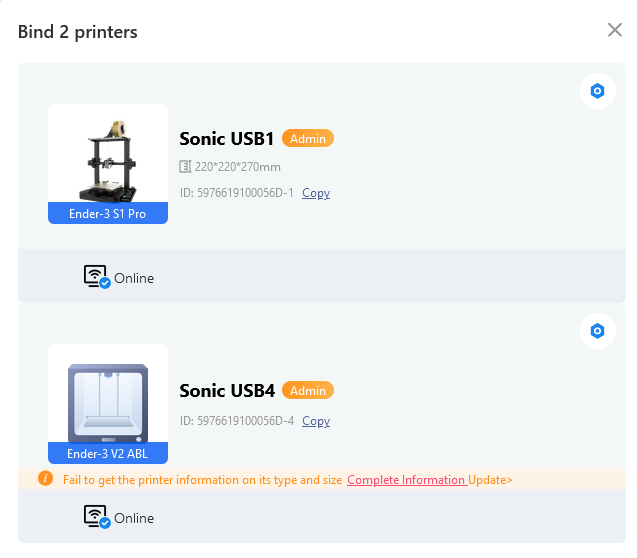Close the Bind 2 printers dialog
The width and height of the screenshot is (637, 558).
[x=615, y=30]
